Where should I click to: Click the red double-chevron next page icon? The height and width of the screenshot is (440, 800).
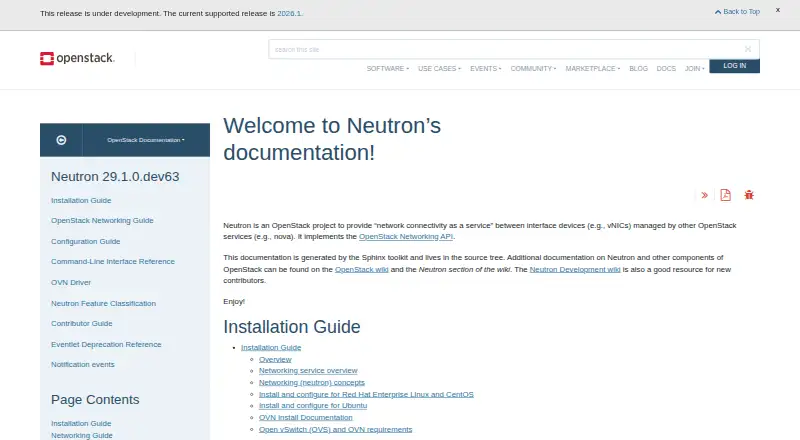[705, 195]
